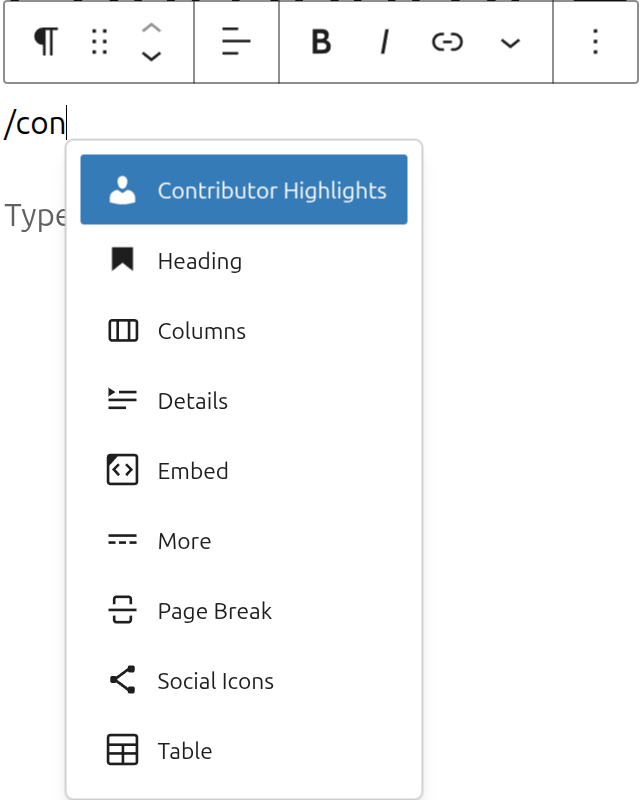Viewport: 640px width, 800px height.
Task: Place cursor in the /con text field
Action: 35,122
